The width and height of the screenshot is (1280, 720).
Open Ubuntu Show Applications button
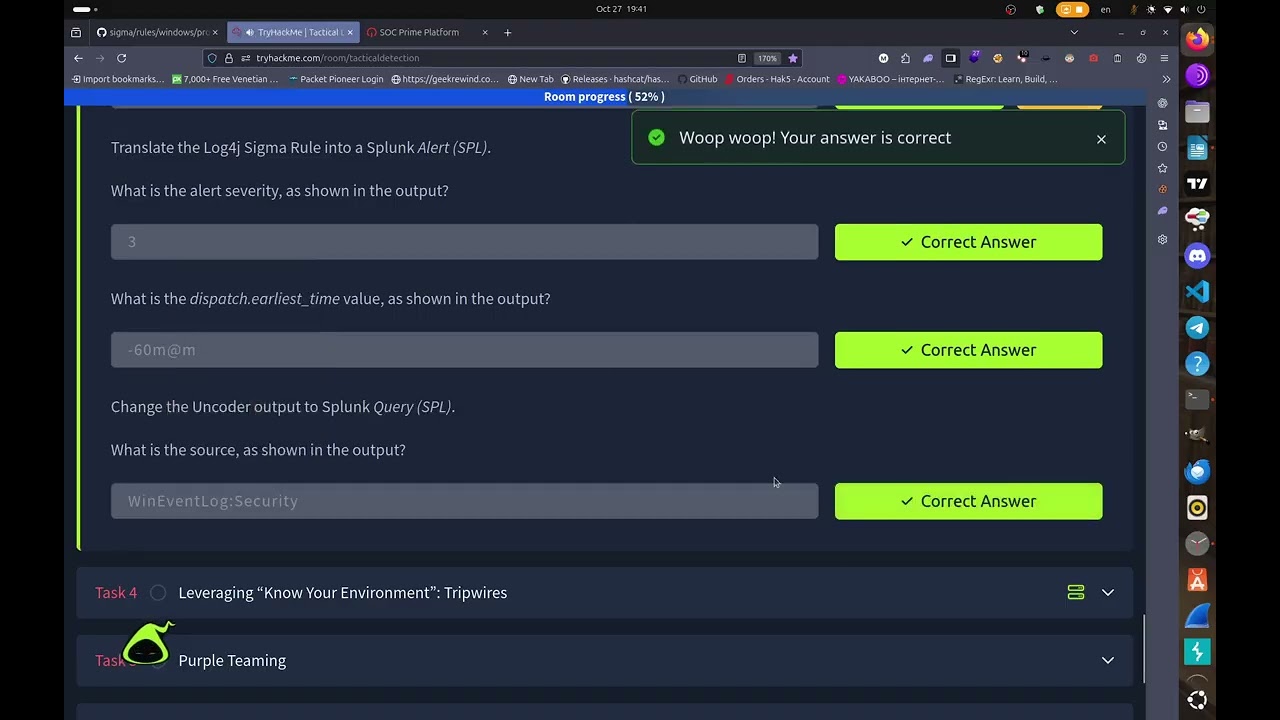(1197, 700)
